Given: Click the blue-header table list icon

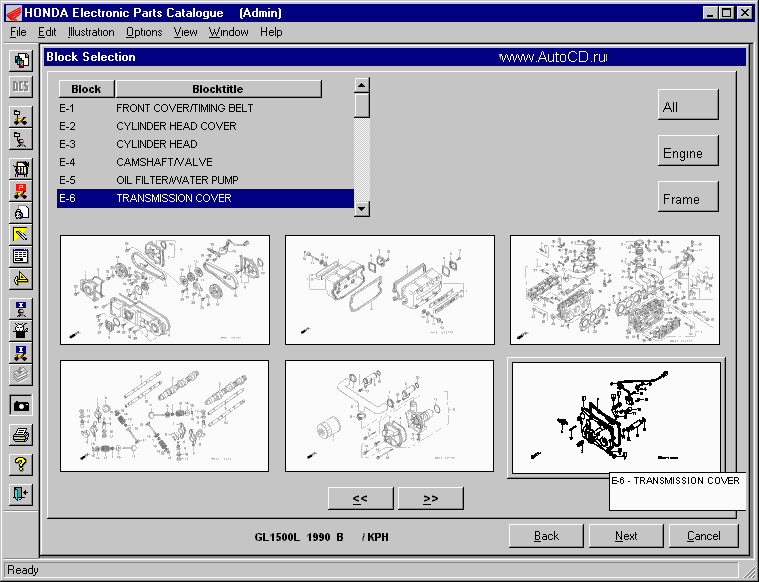Looking at the screenshot, I should 21,257.
